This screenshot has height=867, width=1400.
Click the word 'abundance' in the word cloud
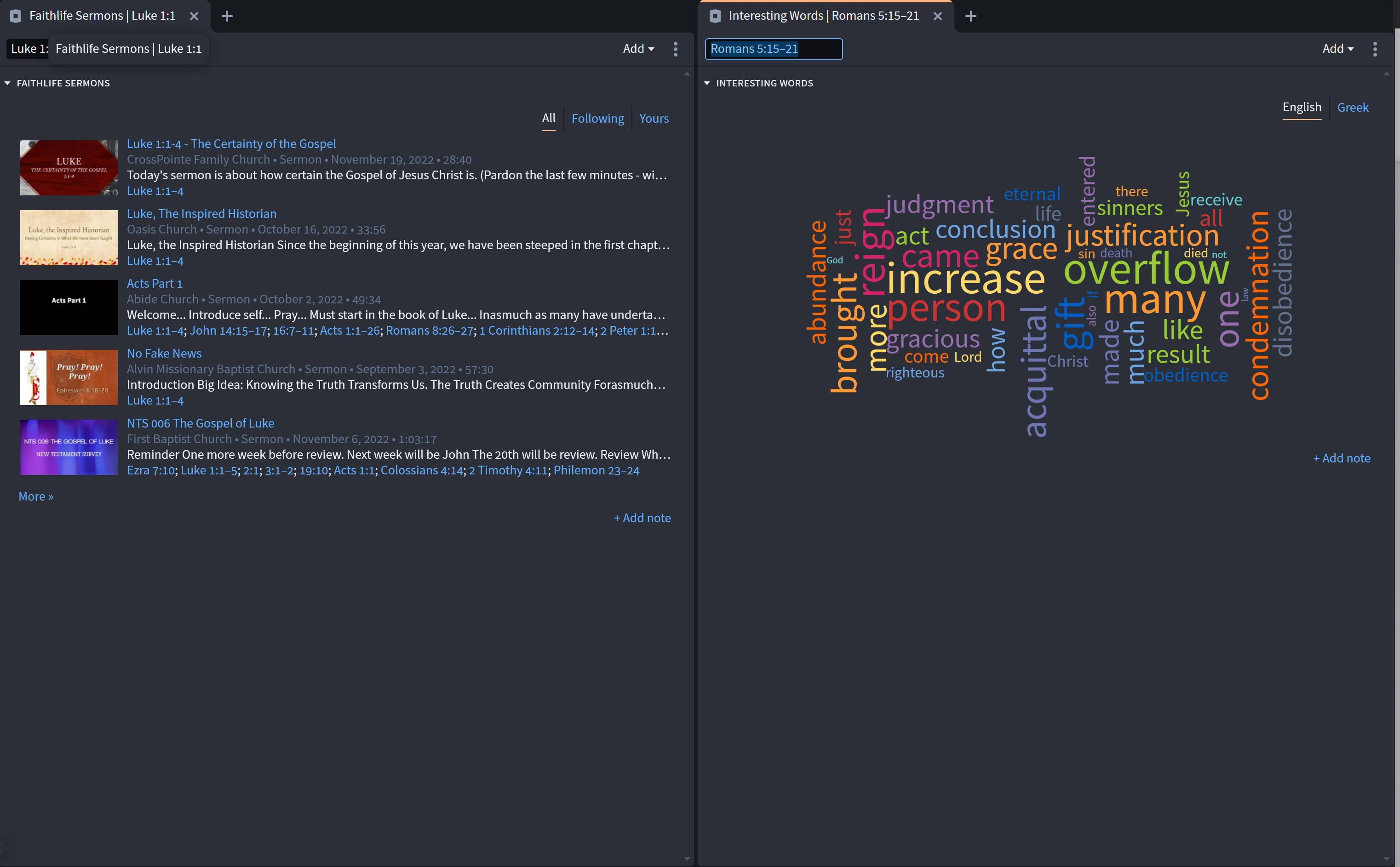817,282
